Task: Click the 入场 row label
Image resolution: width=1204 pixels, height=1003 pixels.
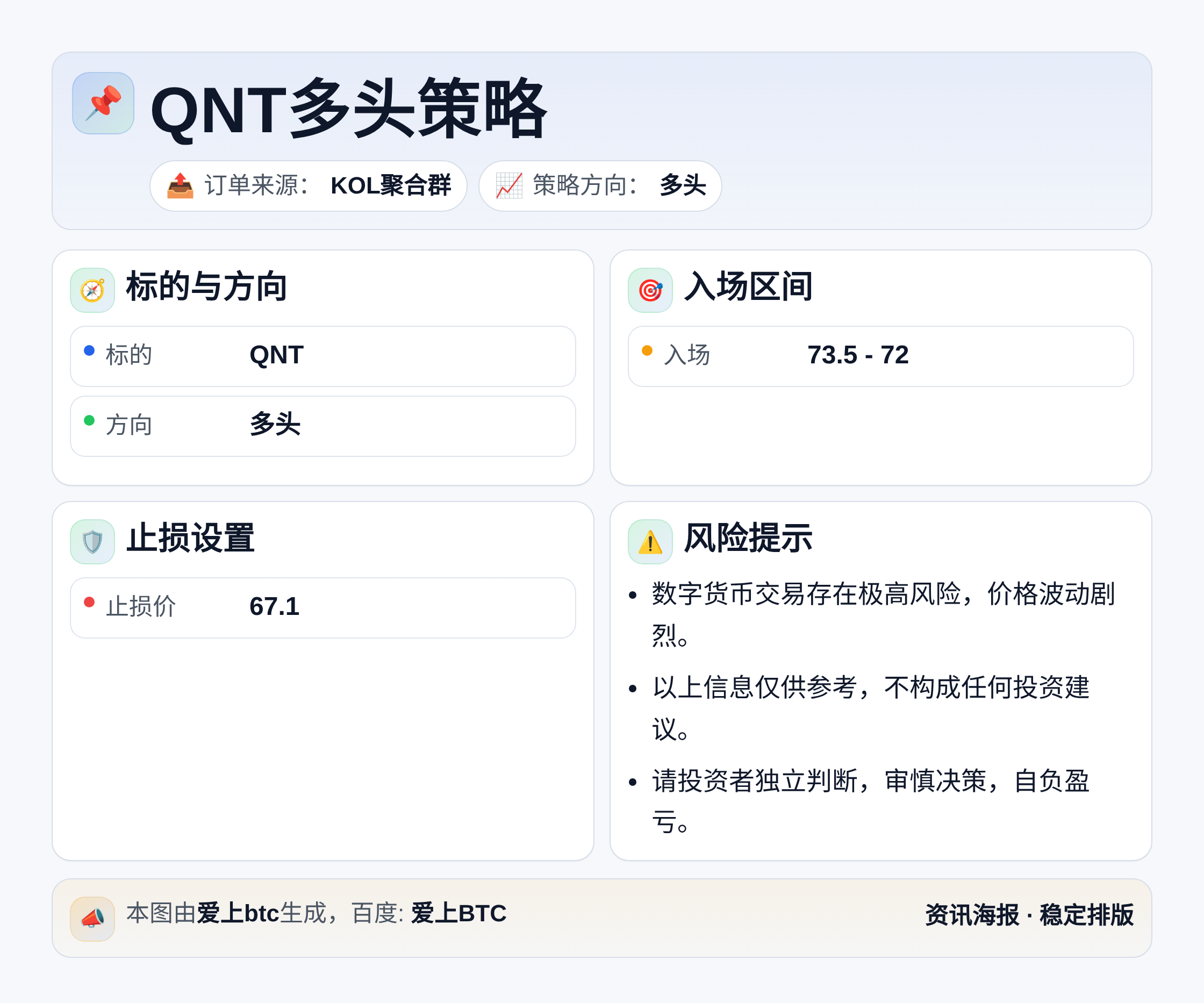Action: click(x=687, y=355)
